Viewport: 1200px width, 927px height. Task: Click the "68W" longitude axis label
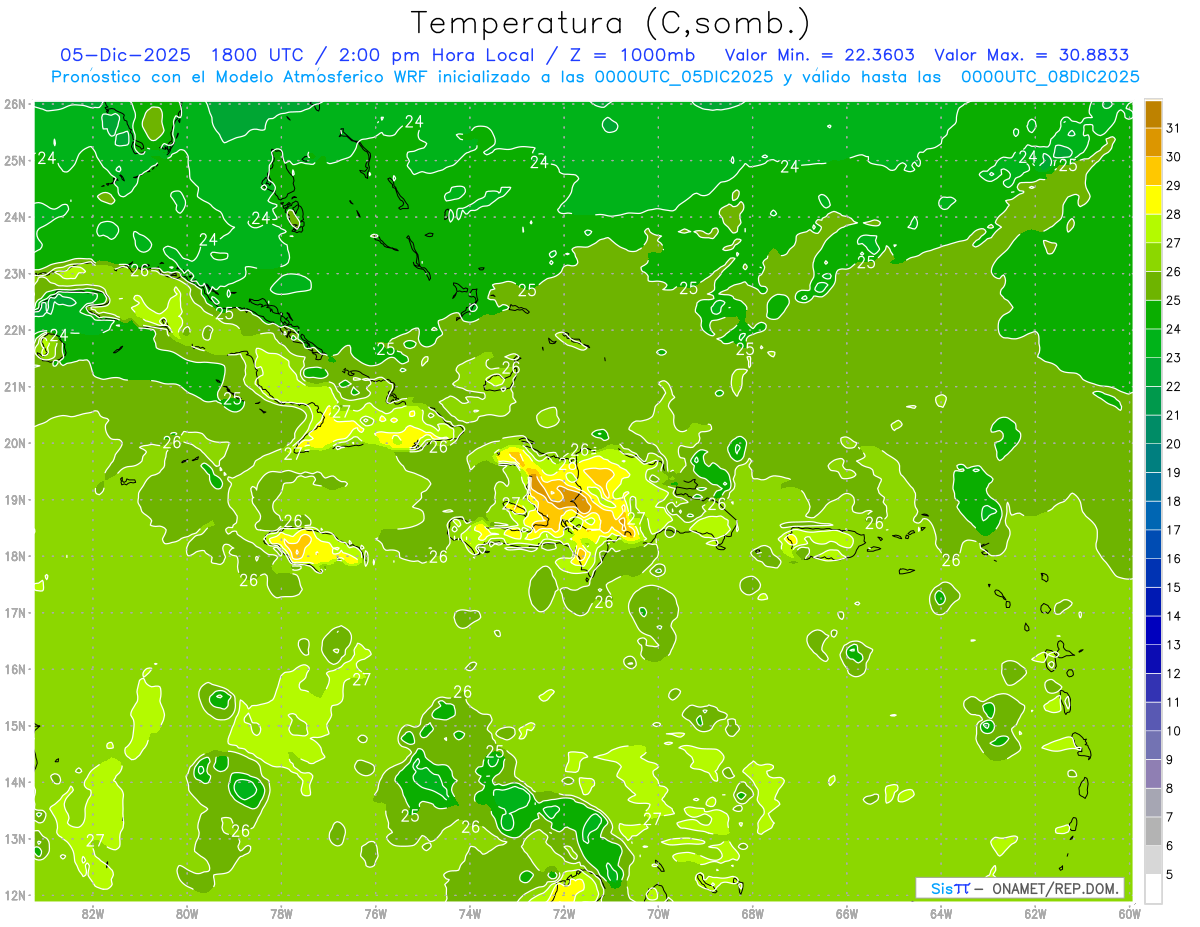[x=752, y=913]
